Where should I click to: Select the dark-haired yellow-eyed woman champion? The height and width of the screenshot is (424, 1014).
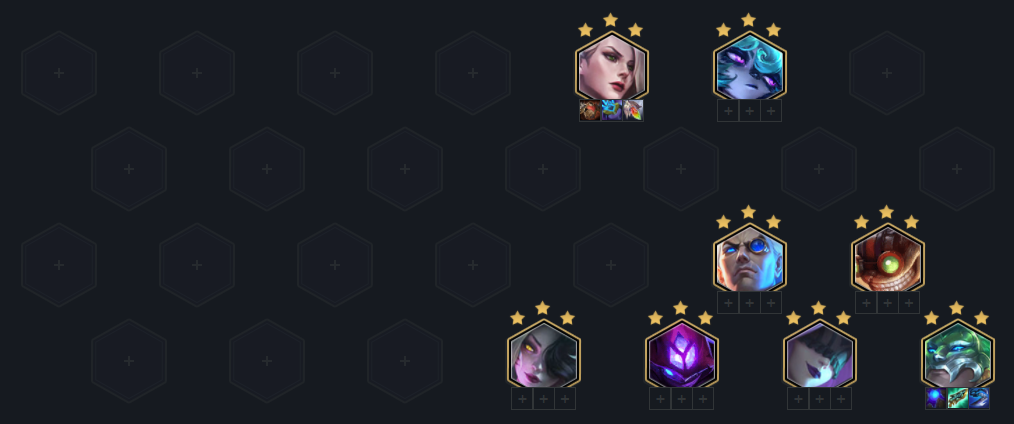544,355
